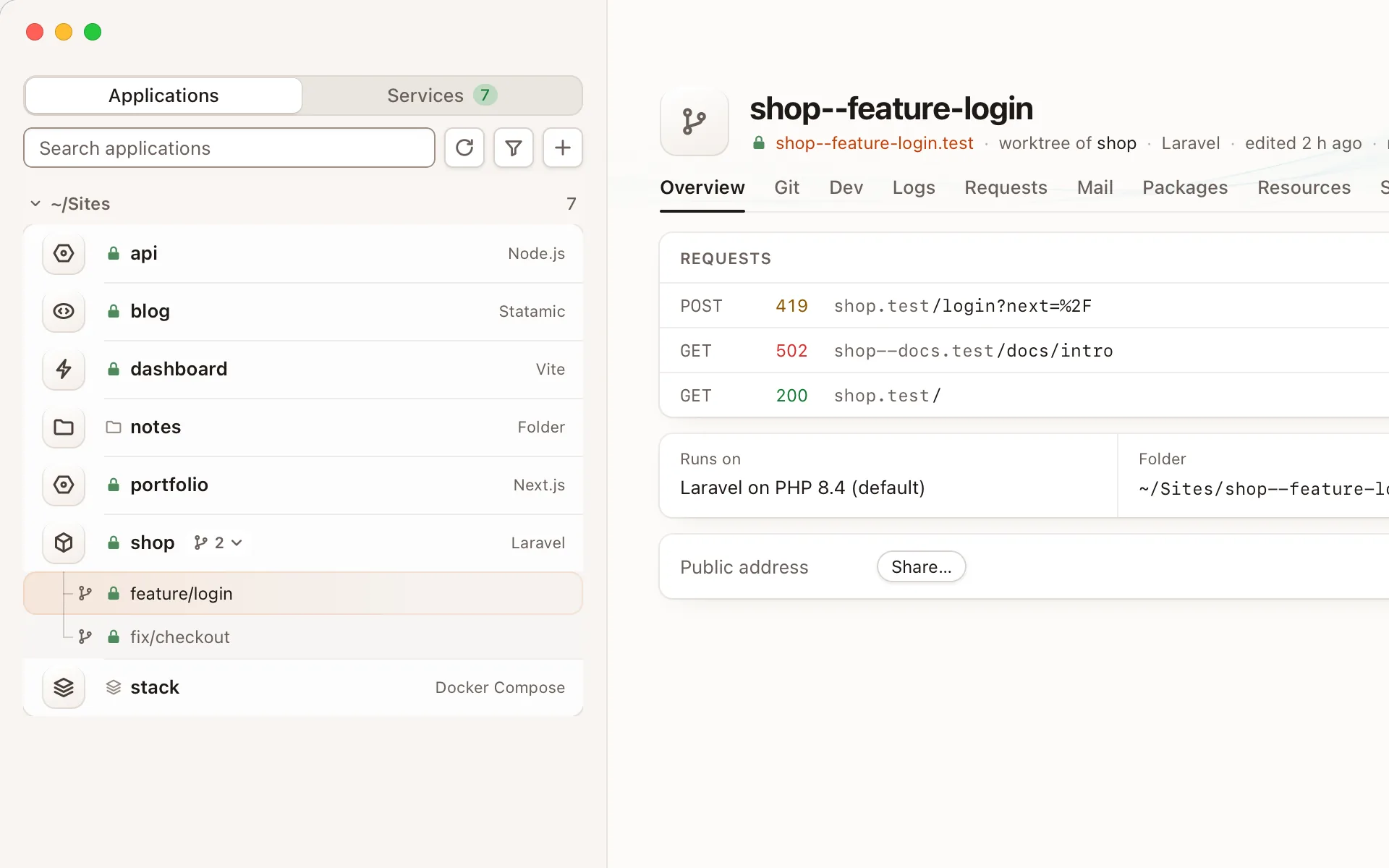
Task: Select the portfolio Next.js row
Action: coord(303,485)
